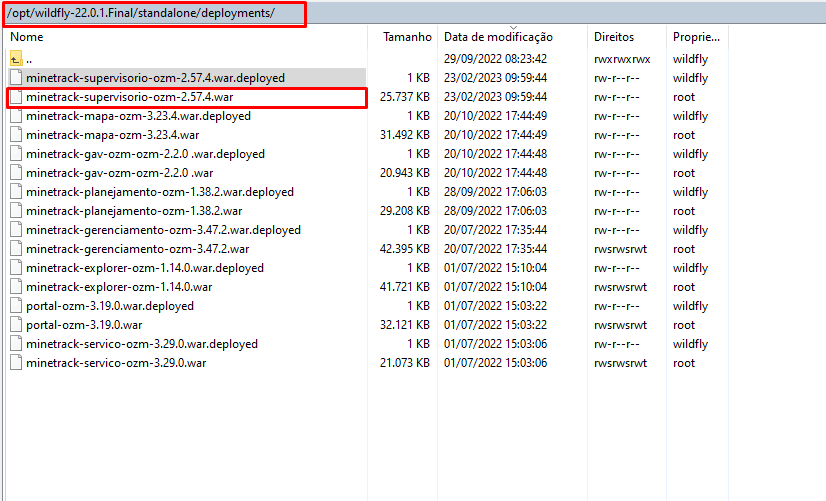826x501 pixels.
Task: Click rwsrwsrwt rights of portal-ozm-3.19.0.war
Action: click(620, 325)
